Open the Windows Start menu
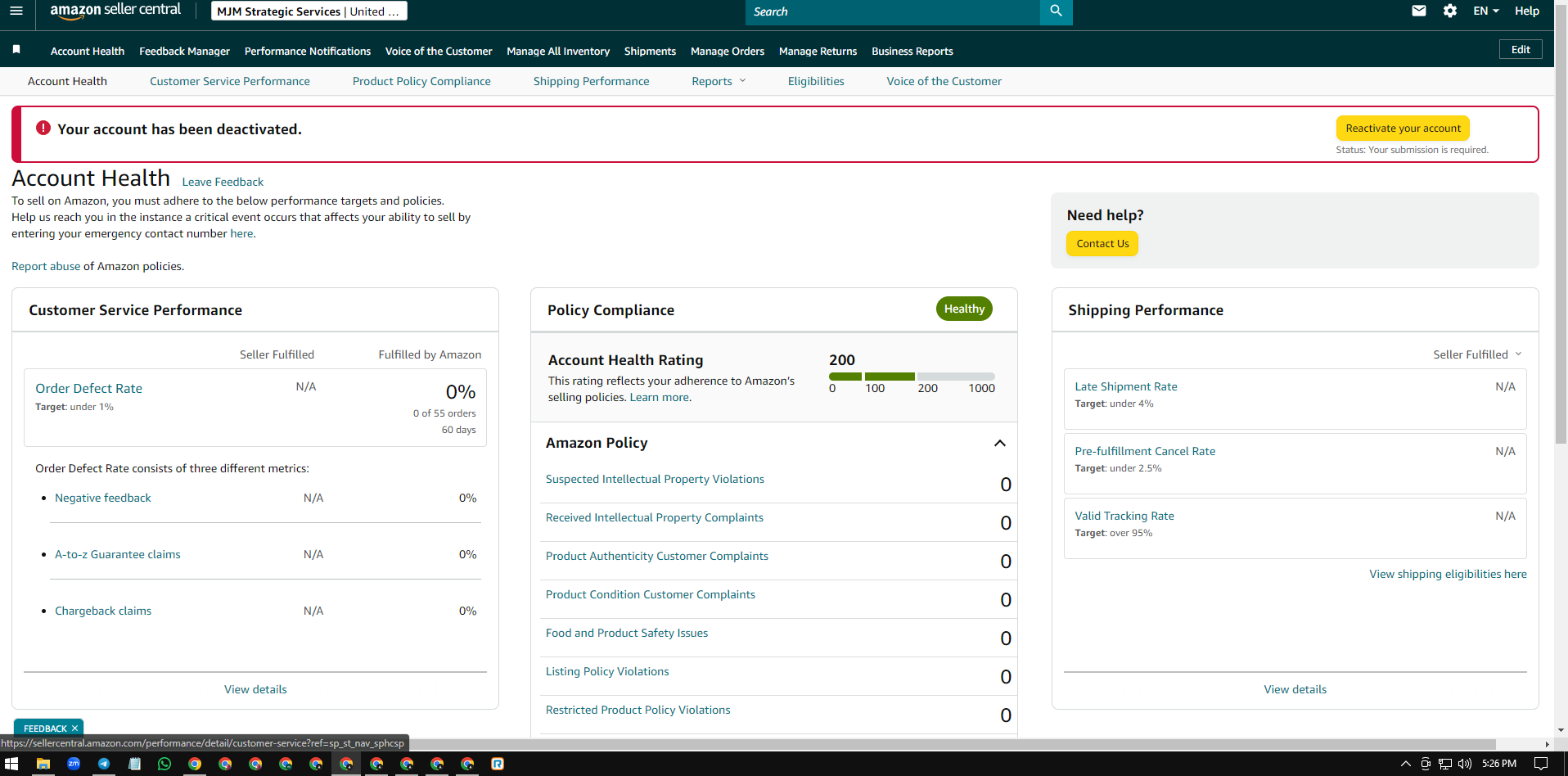This screenshot has height=776, width=1568. pyautogui.click(x=11, y=764)
